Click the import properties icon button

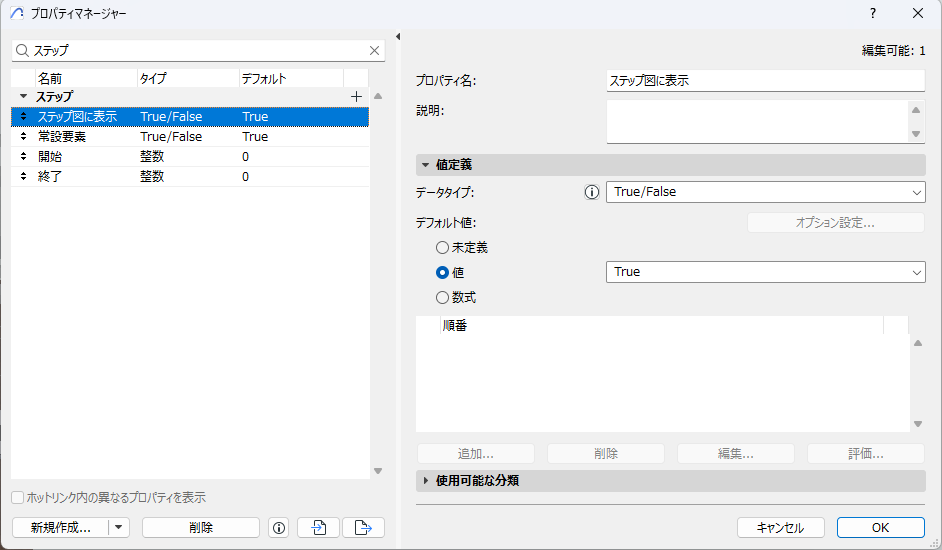click(x=319, y=528)
